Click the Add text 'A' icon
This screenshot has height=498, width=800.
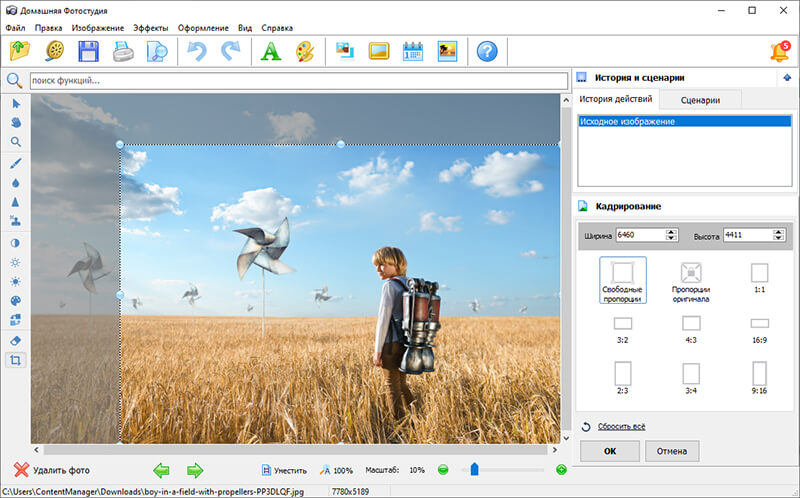click(x=270, y=51)
